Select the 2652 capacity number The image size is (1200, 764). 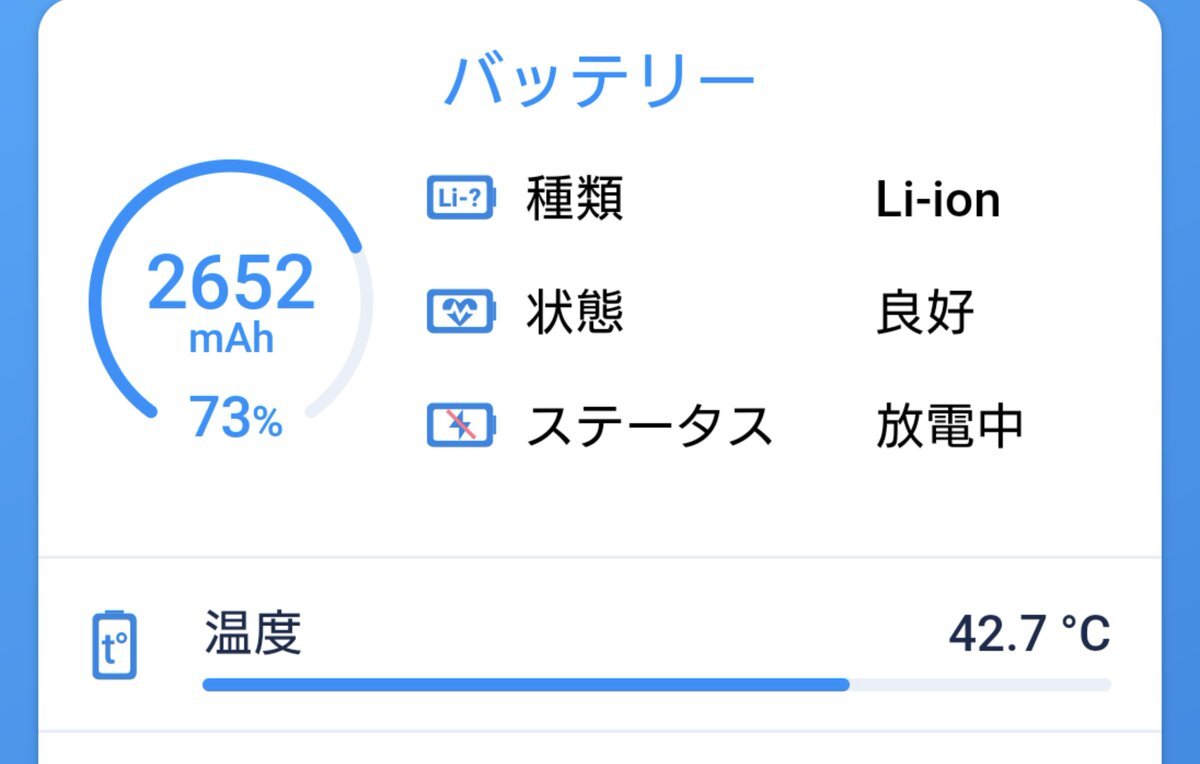(231, 283)
